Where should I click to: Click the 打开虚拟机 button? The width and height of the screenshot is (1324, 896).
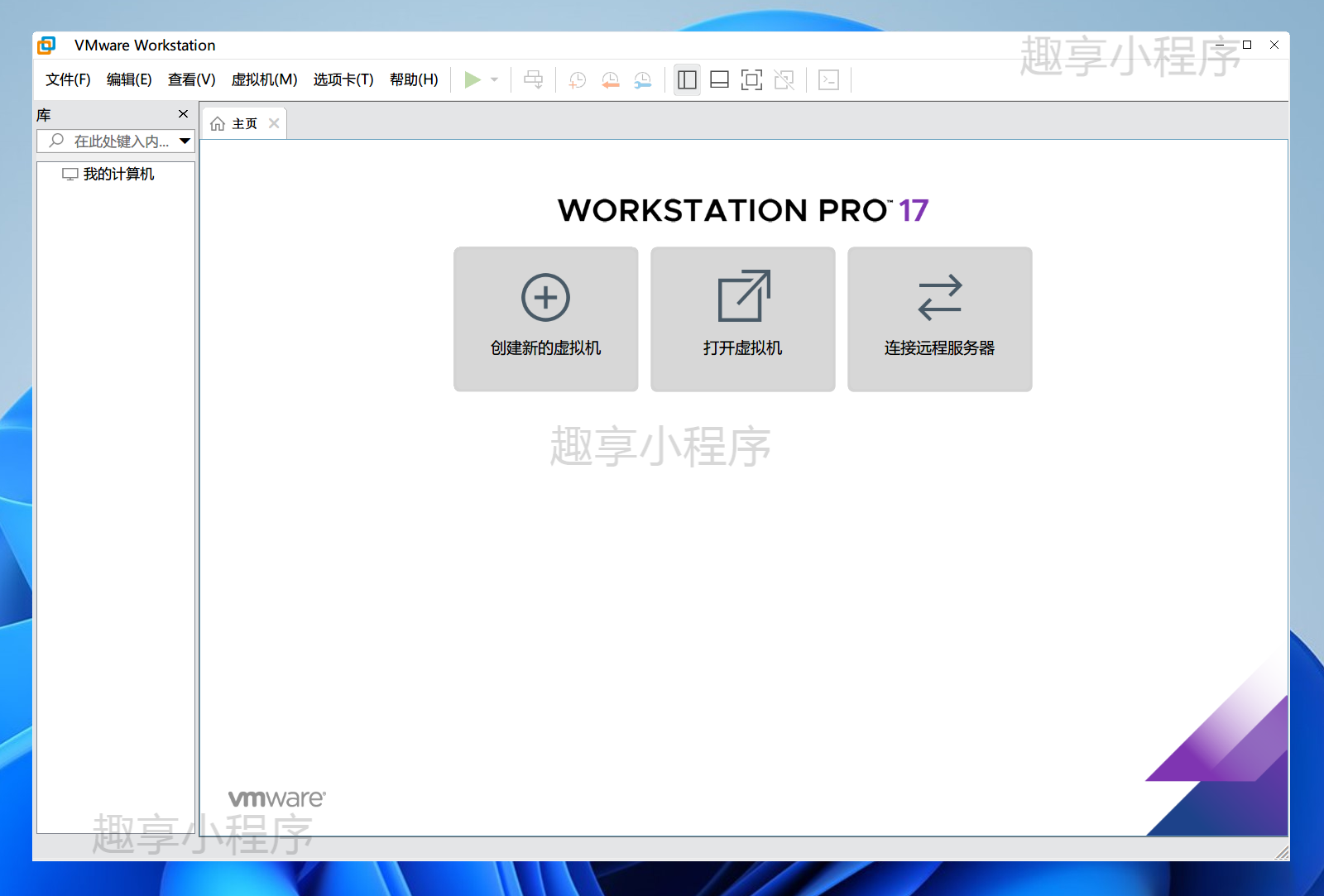point(743,319)
